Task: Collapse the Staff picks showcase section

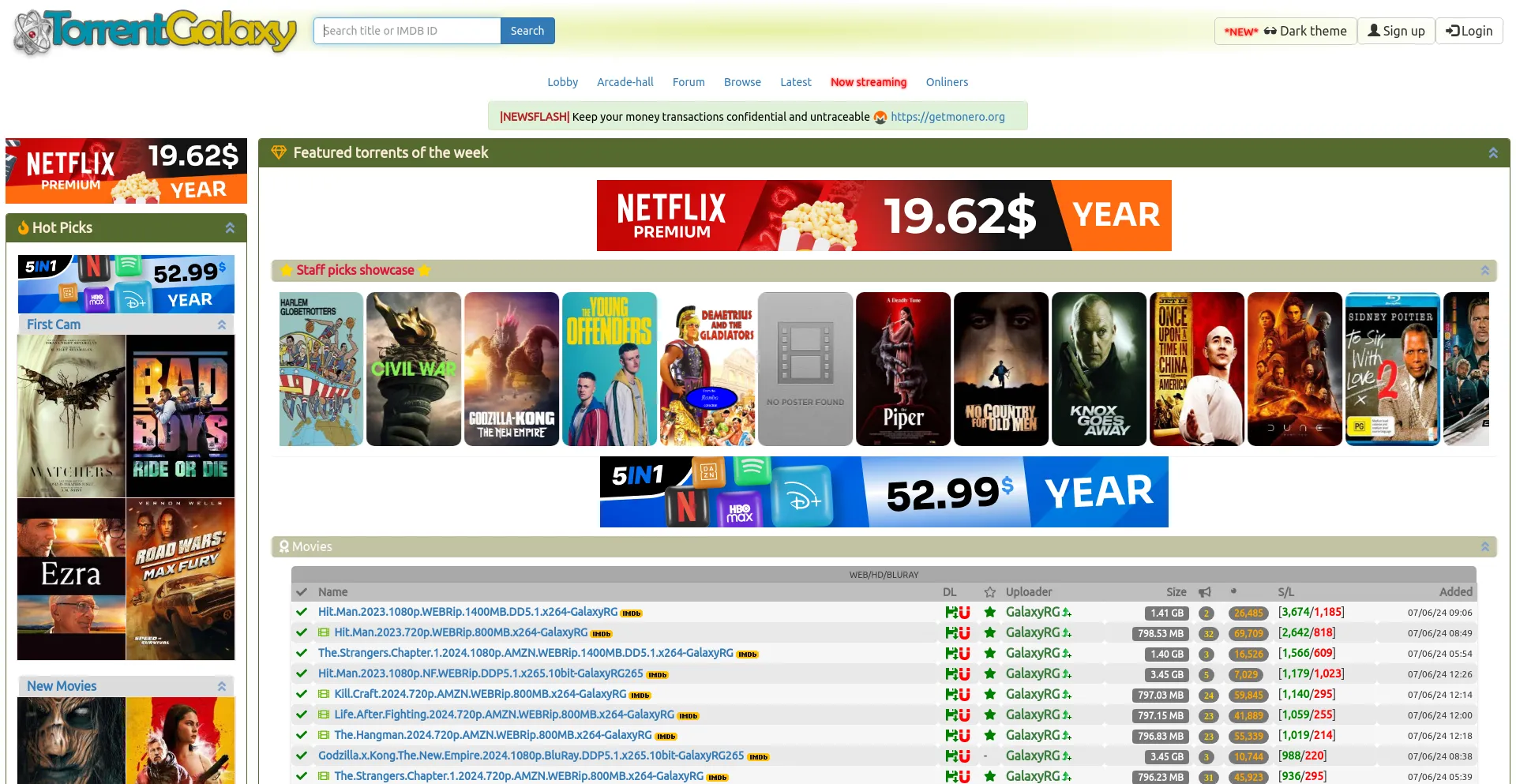Action: pyautogui.click(x=1485, y=271)
